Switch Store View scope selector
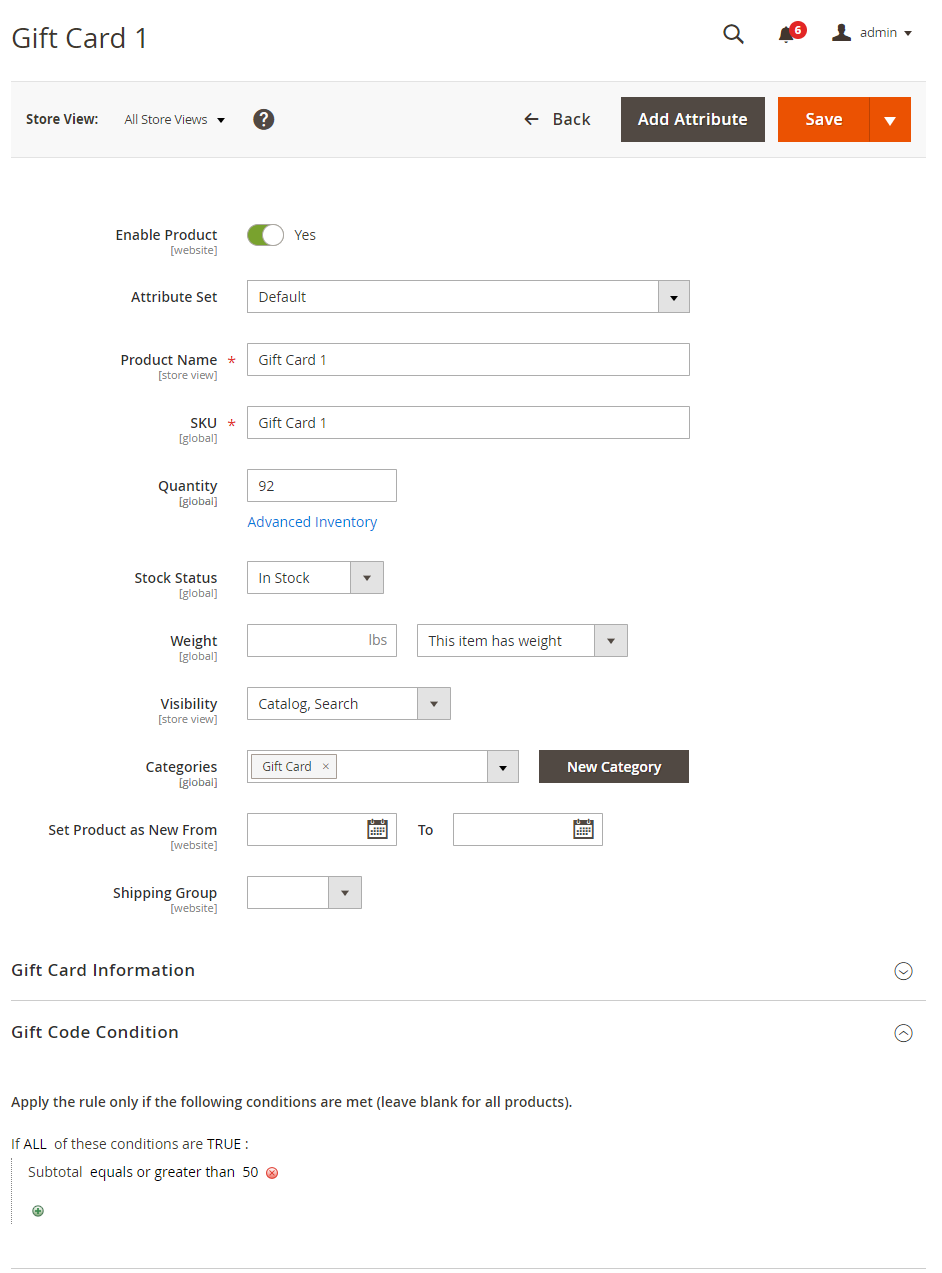Viewport: 942px width, 1273px height. coord(174,120)
